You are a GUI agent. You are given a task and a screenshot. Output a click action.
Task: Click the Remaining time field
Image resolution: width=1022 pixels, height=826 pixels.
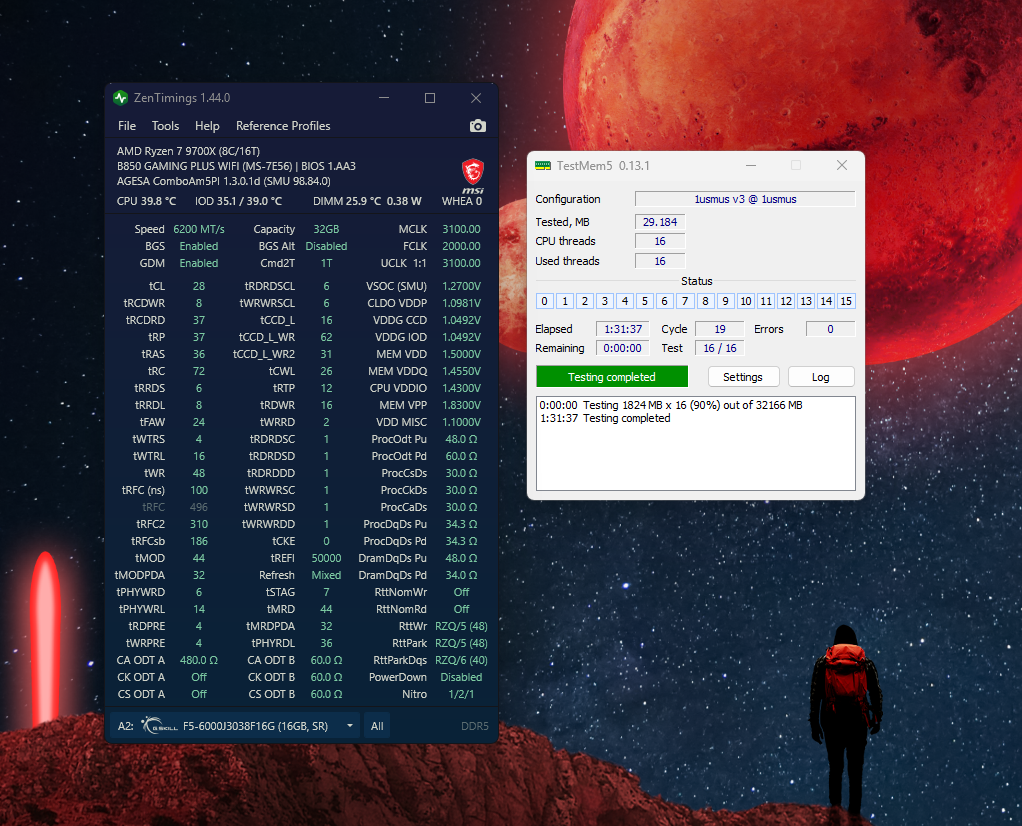[622, 348]
